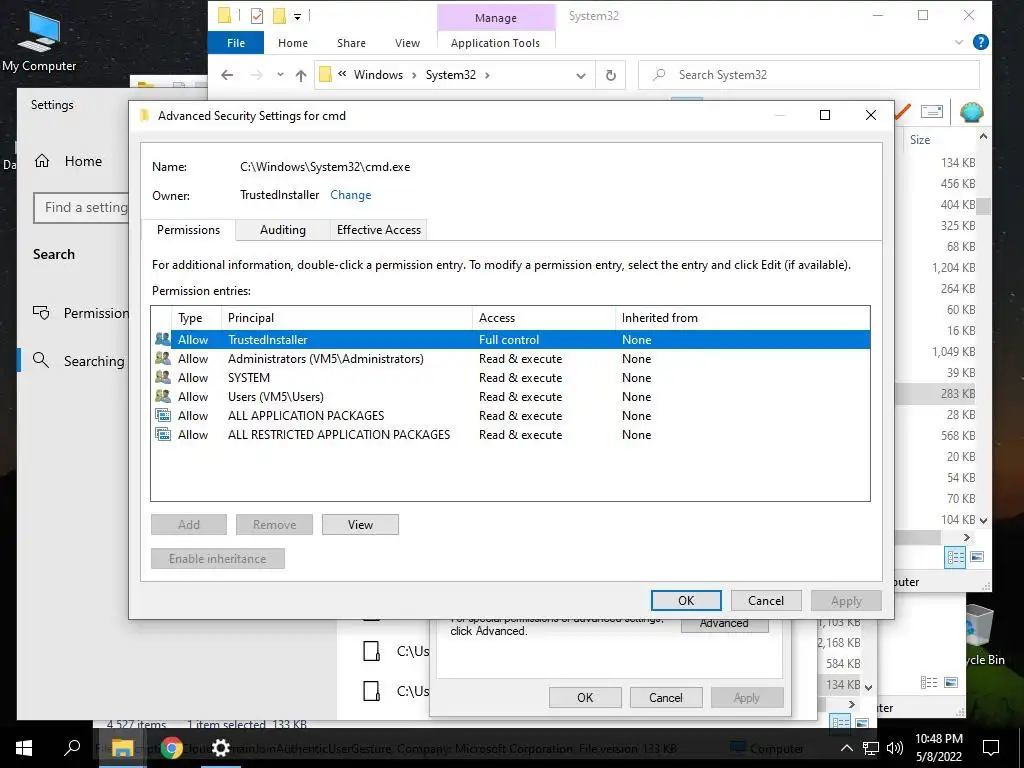Click the Advanced button in properties dialog behind
The width and height of the screenshot is (1024, 768).
pos(724,625)
